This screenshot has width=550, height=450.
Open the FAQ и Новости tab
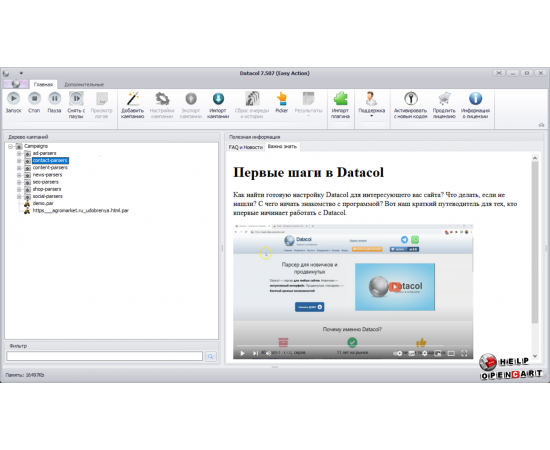click(x=246, y=147)
